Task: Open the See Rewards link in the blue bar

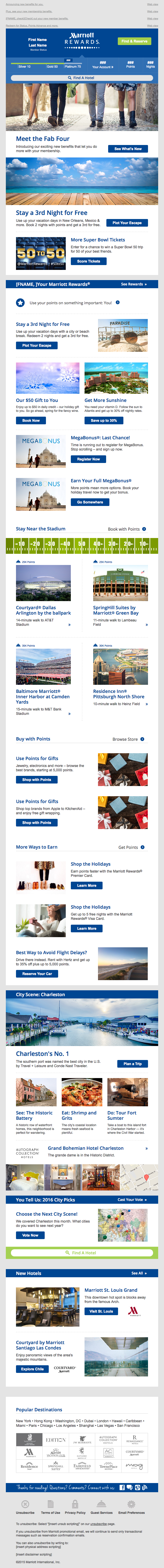Action: pos(133,284)
